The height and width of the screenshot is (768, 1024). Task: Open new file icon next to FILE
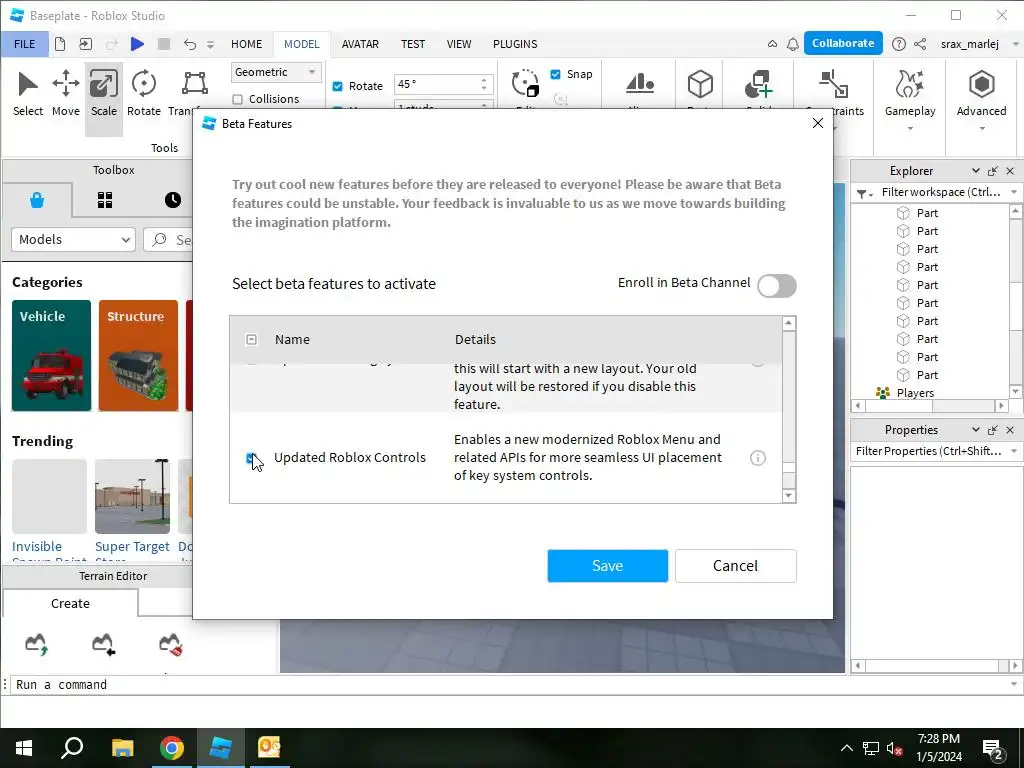click(60, 44)
